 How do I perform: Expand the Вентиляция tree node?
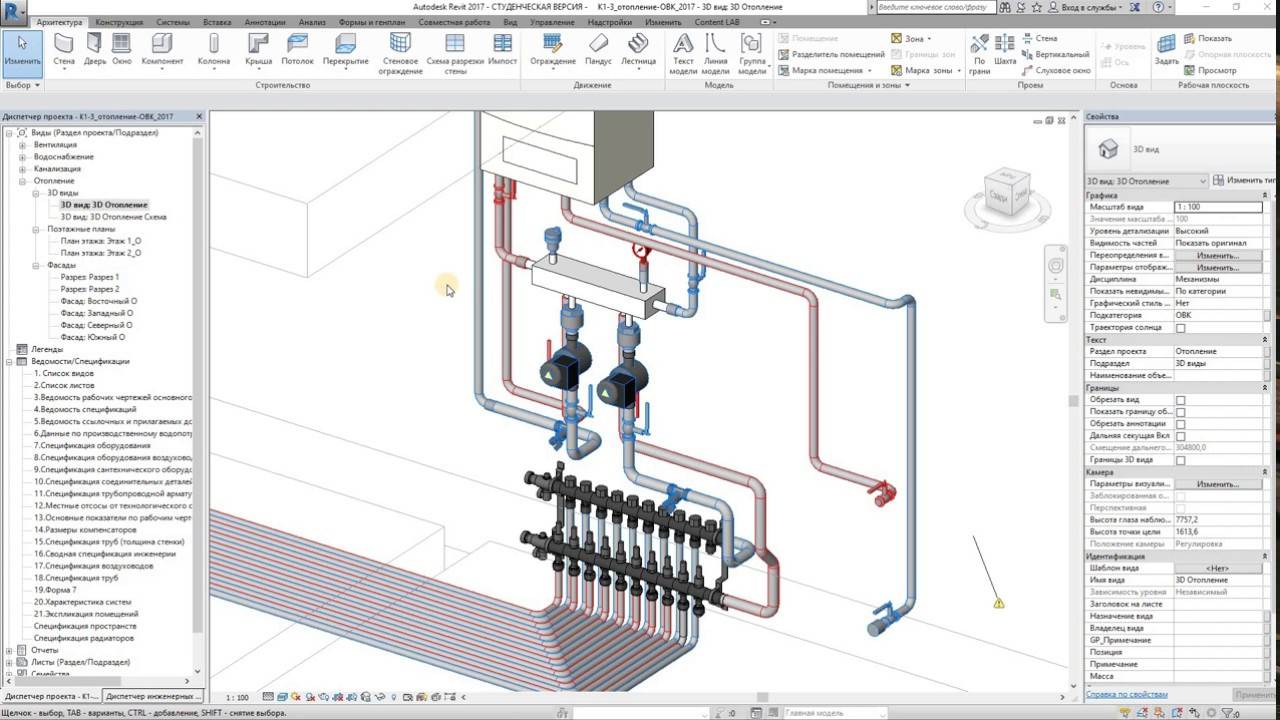point(23,145)
